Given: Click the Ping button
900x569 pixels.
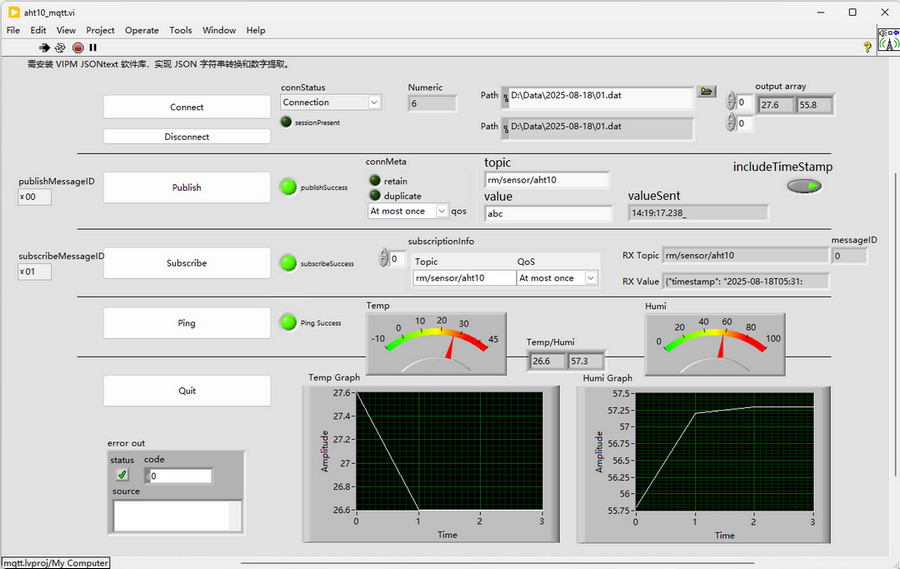Looking at the screenshot, I should coord(187,323).
